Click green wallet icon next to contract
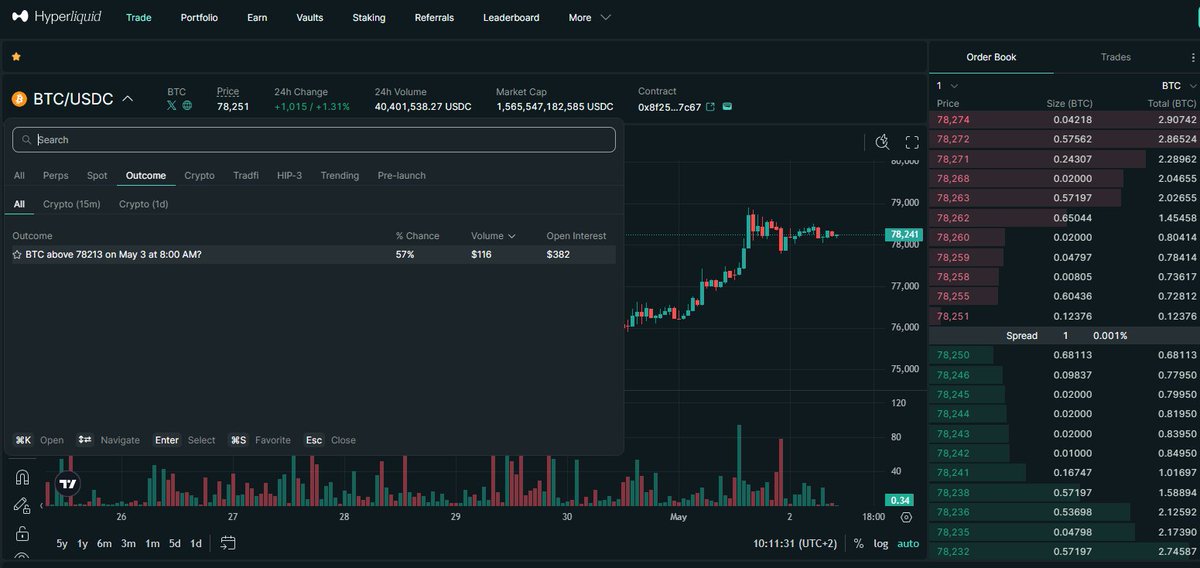1200x568 pixels. [x=727, y=106]
